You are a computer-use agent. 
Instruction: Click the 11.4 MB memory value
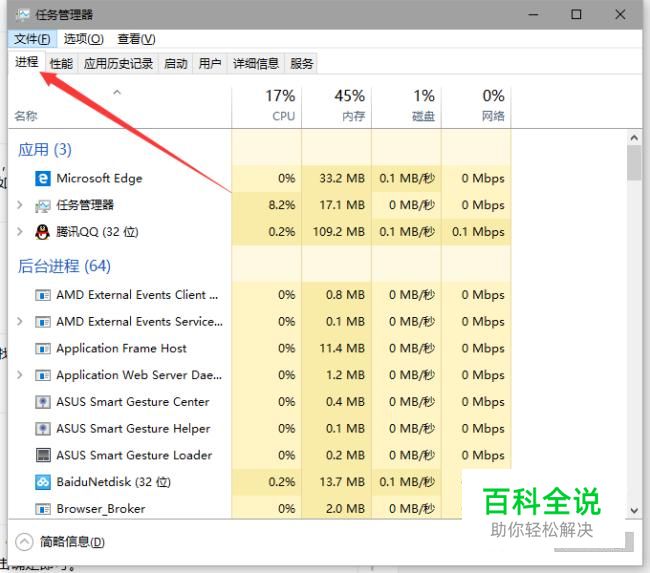[x=342, y=349]
